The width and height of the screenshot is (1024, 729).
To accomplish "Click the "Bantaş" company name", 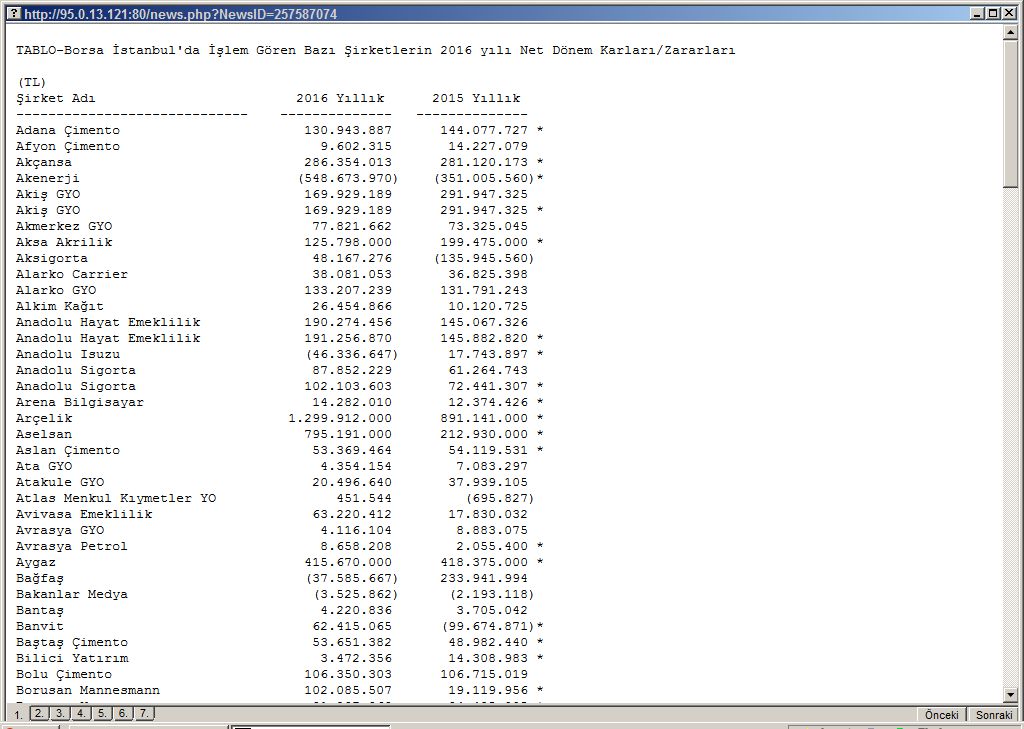I will [40, 611].
